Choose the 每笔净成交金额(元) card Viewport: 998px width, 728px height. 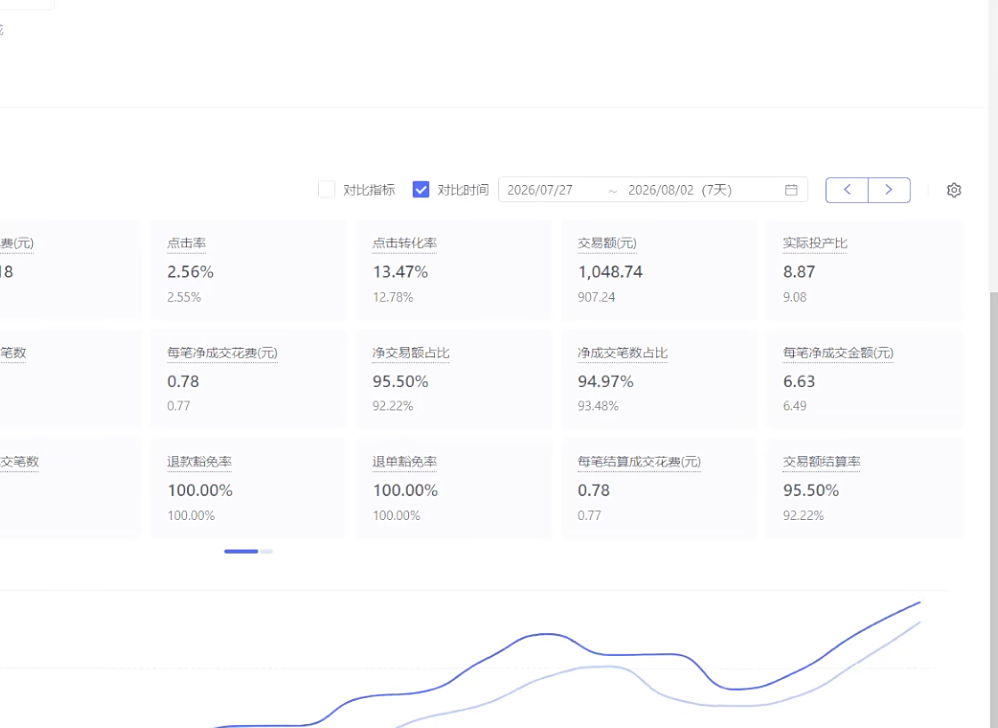pos(864,379)
